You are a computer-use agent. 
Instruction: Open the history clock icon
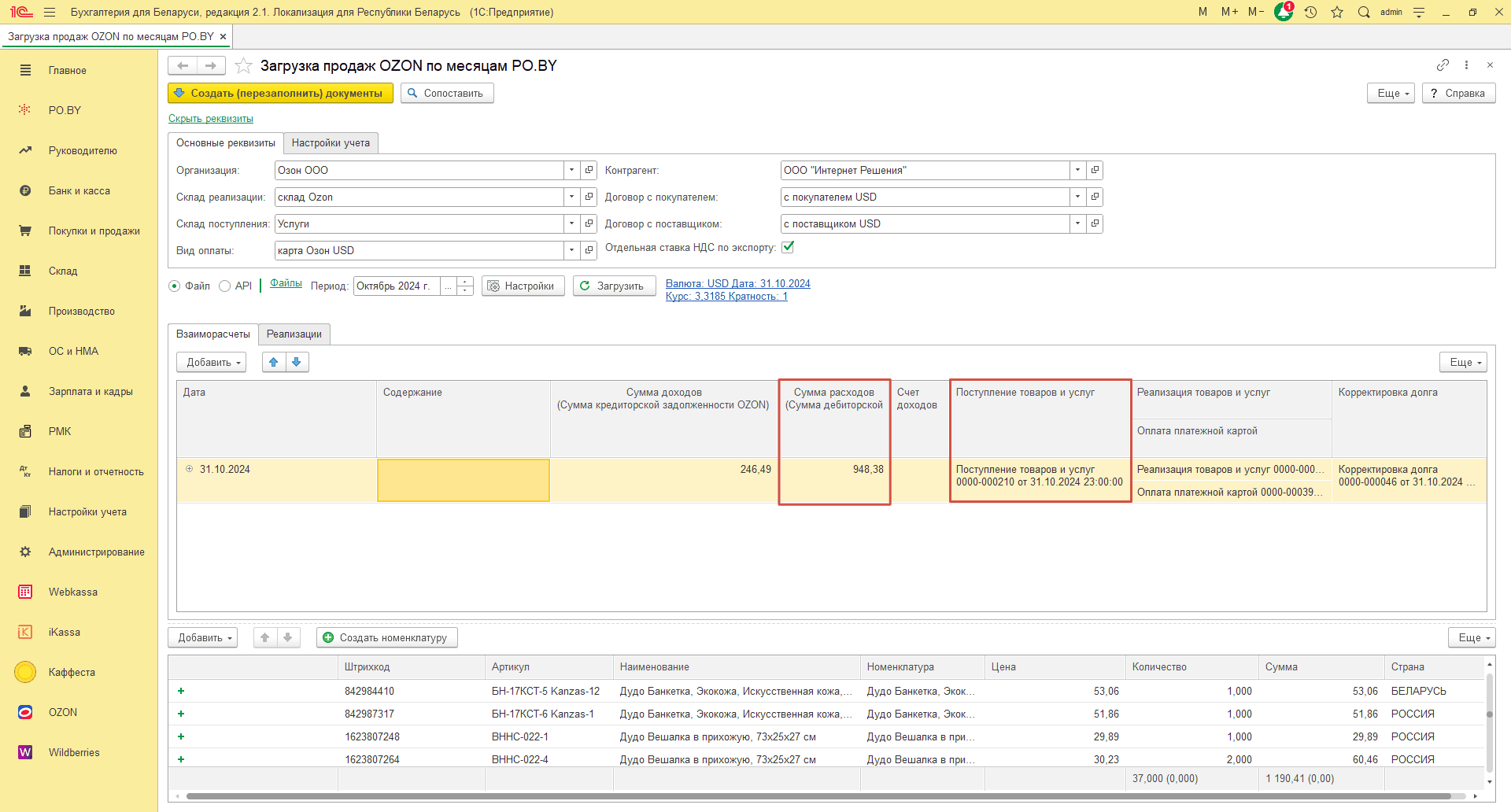1310,12
